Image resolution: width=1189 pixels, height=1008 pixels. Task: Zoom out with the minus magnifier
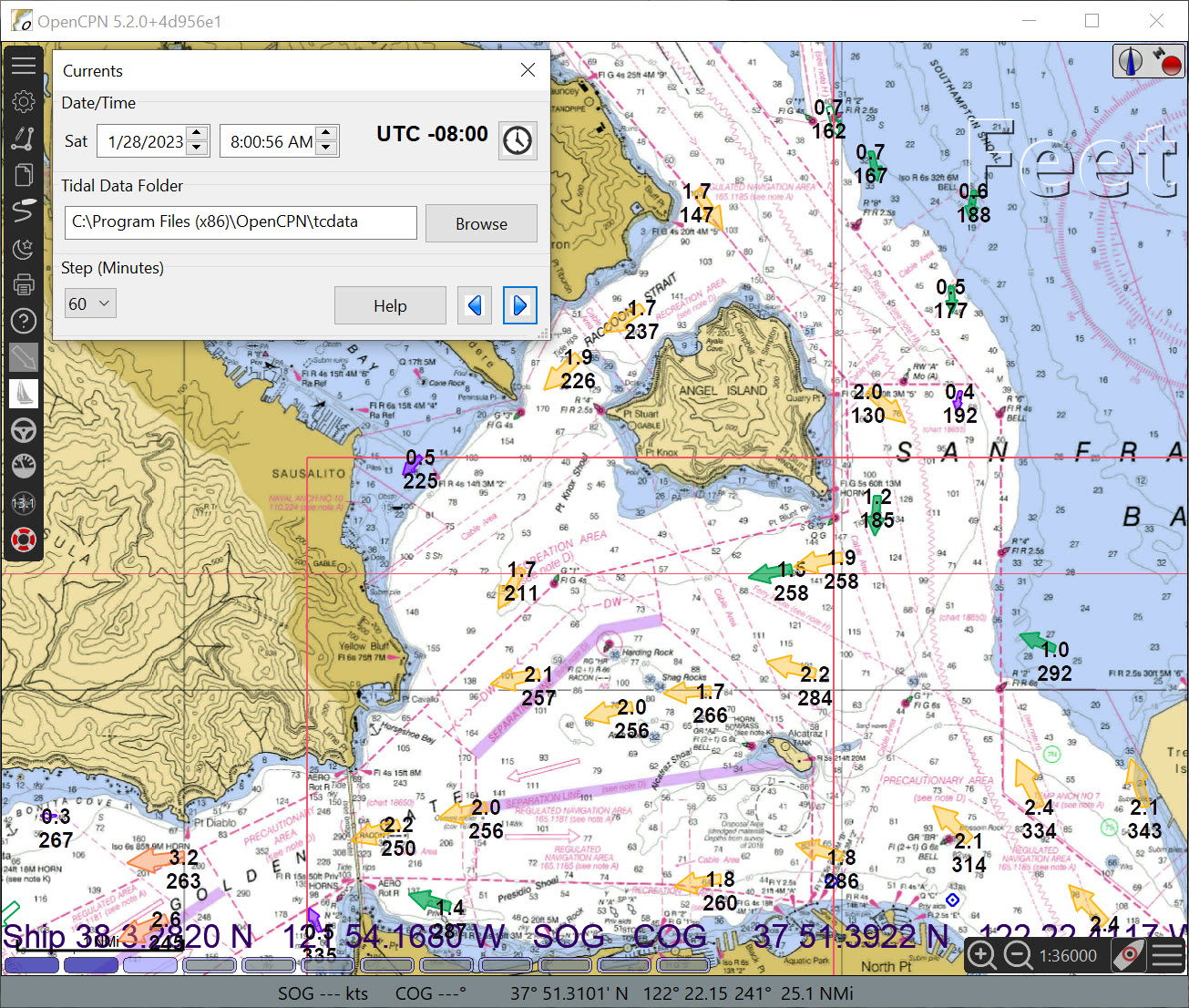1018,955
